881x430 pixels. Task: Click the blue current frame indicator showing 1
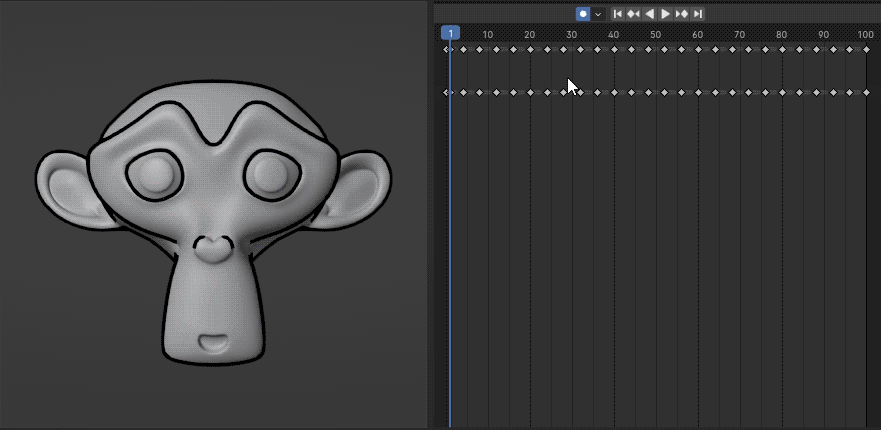click(450, 34)
